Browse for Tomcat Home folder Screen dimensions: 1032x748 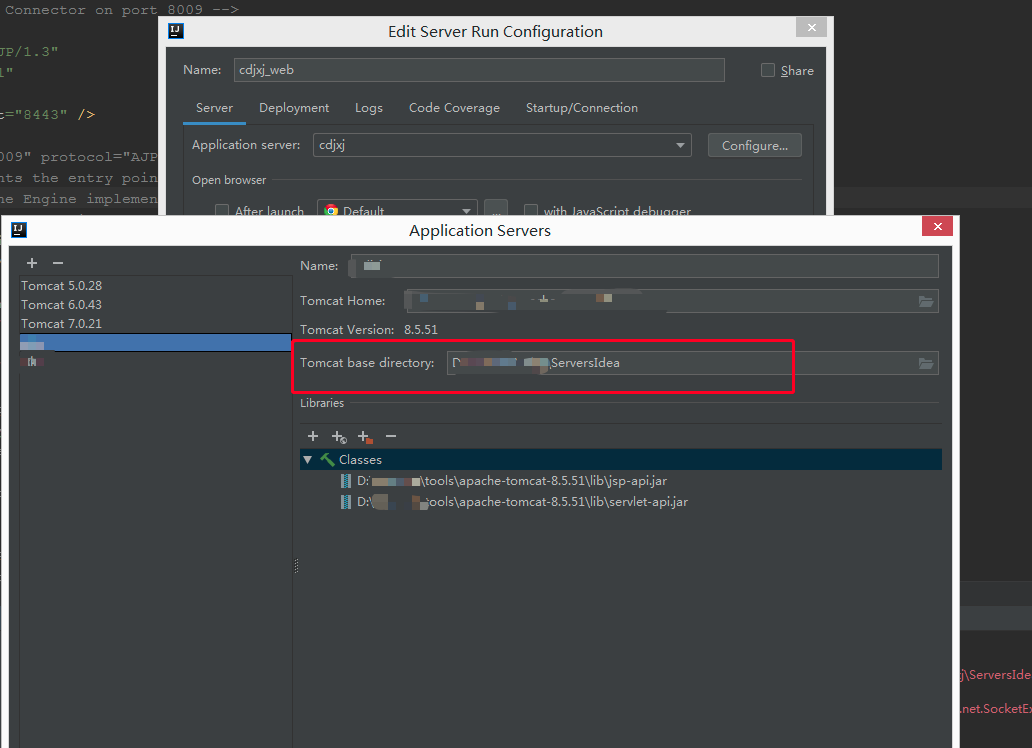tap(926, 301)
